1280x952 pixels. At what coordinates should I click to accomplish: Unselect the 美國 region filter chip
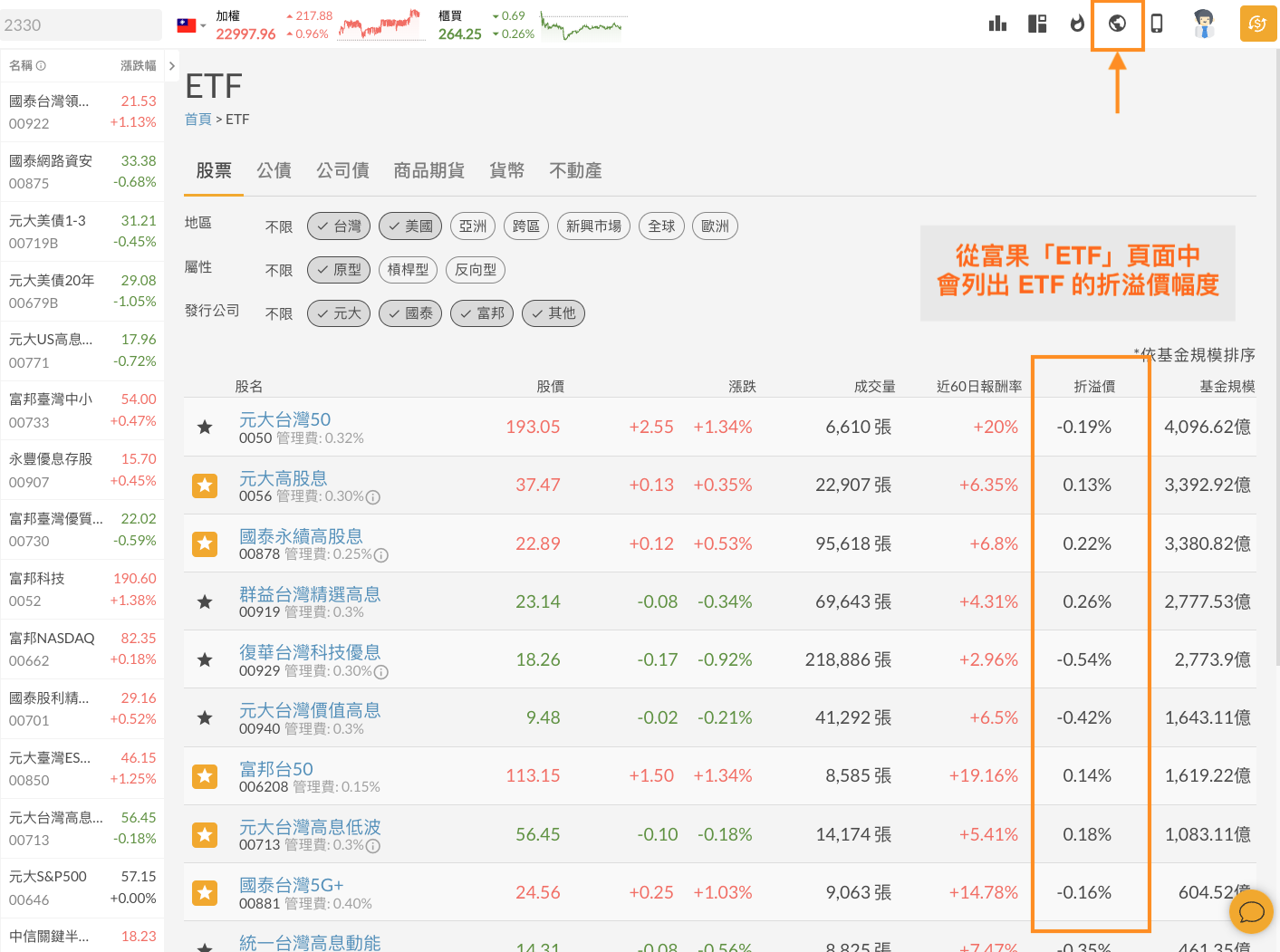pos(409,226)
